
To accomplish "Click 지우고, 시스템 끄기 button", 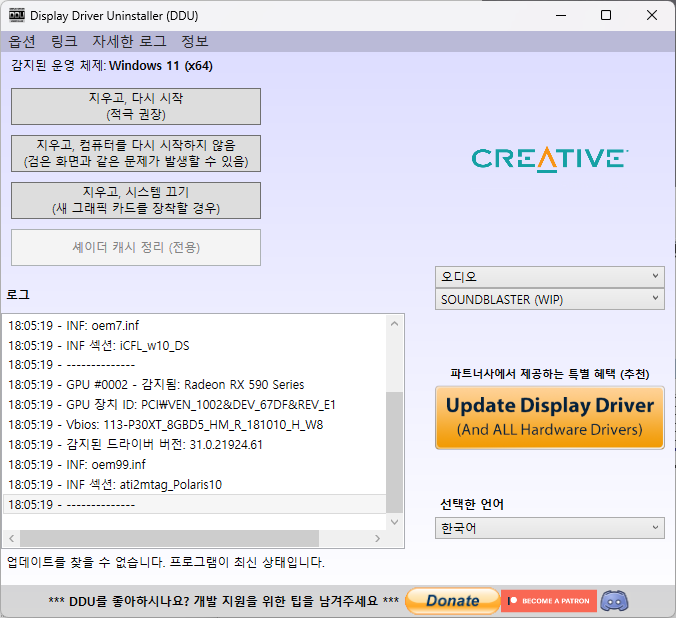I will (x=136, y=201).
